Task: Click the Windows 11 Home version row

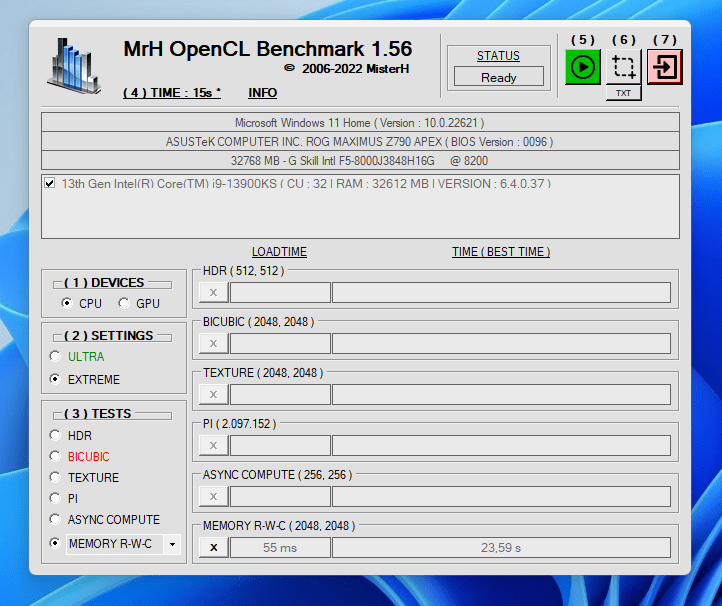Action: pyautogui.click(x=360, y=123)
